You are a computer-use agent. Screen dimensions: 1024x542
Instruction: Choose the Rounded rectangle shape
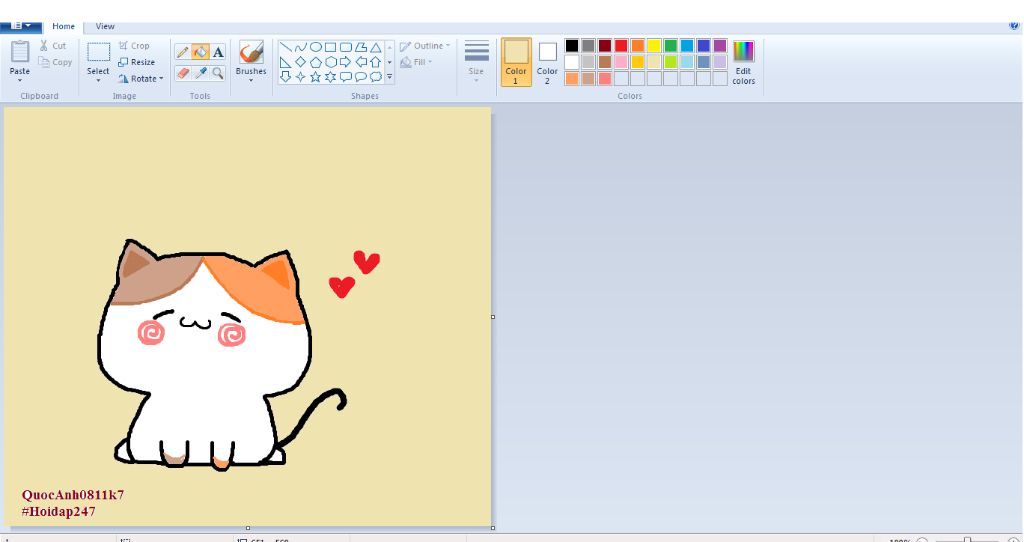(345, 47)
